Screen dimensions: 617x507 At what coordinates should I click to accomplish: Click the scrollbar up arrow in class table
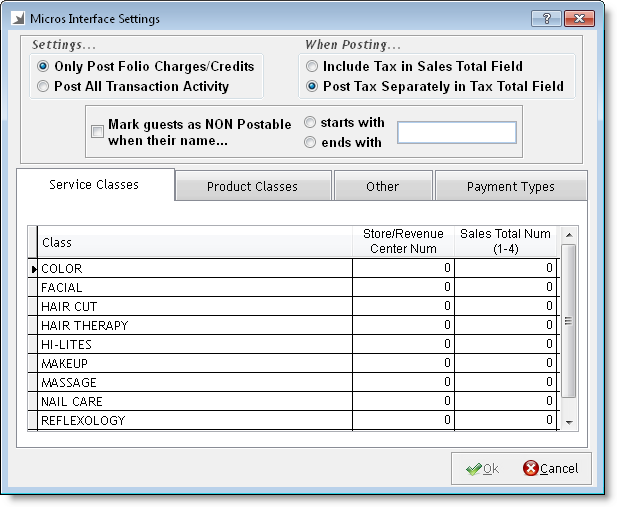[568, 236]
